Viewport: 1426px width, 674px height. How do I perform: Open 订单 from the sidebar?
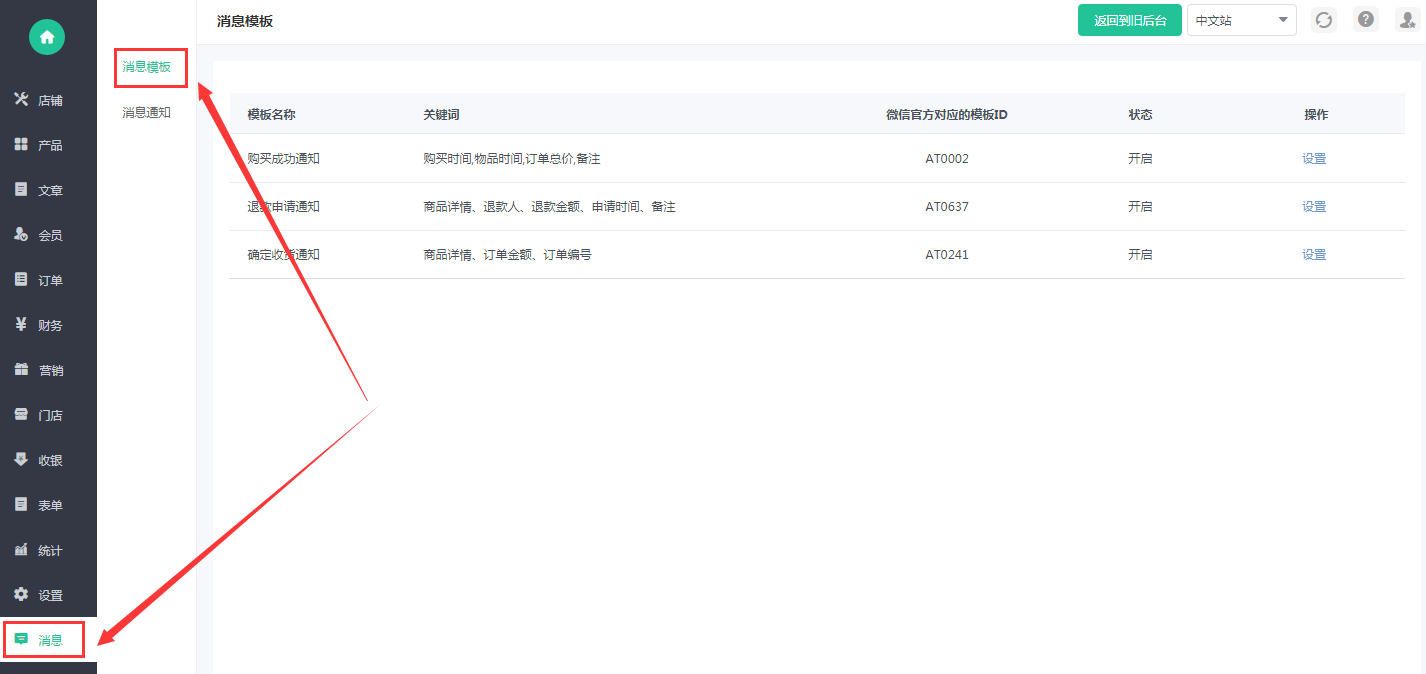click(x=48, y=280)
